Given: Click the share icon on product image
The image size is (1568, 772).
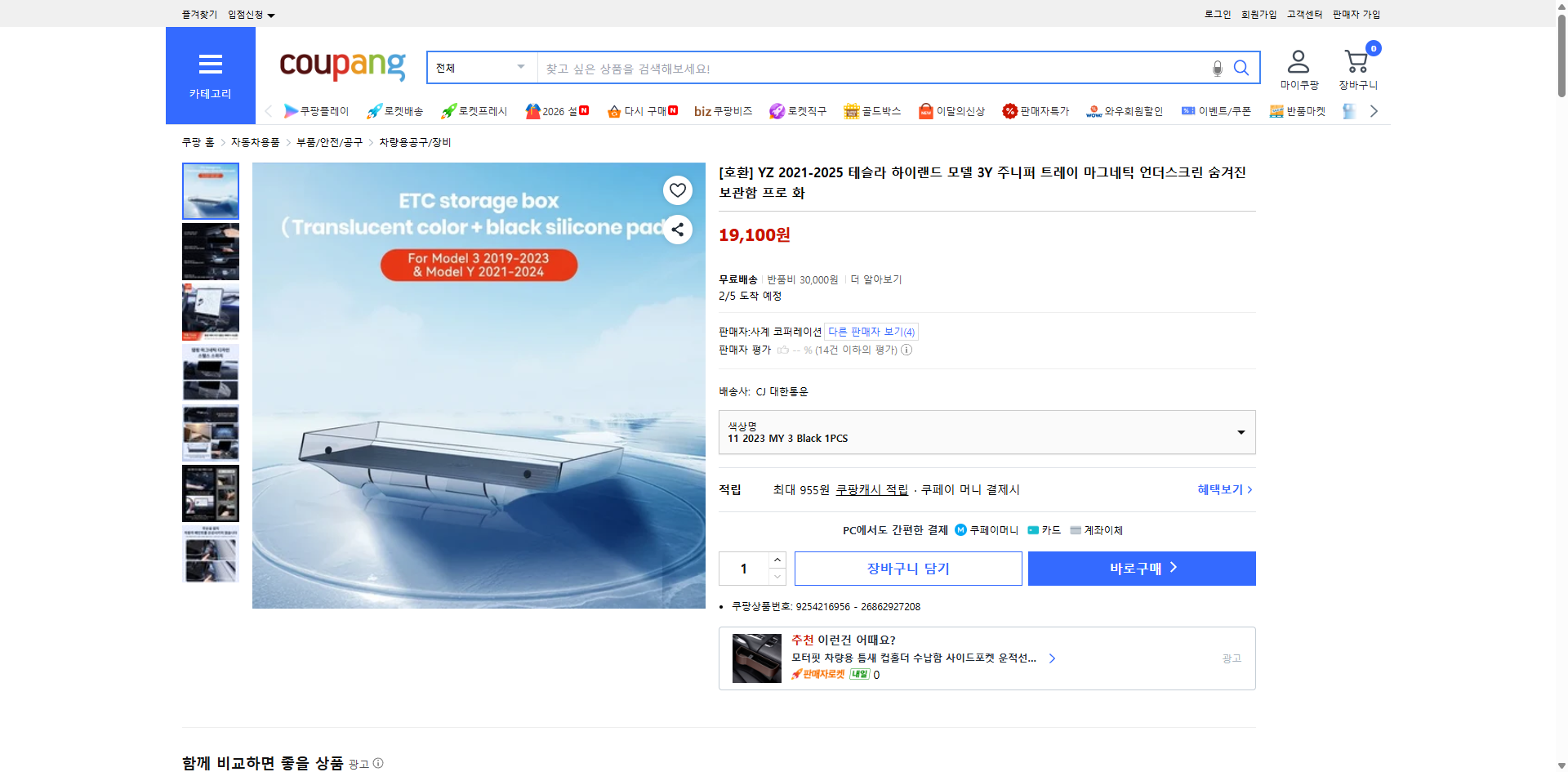Looking at the screenshot, I should point(677,230).
